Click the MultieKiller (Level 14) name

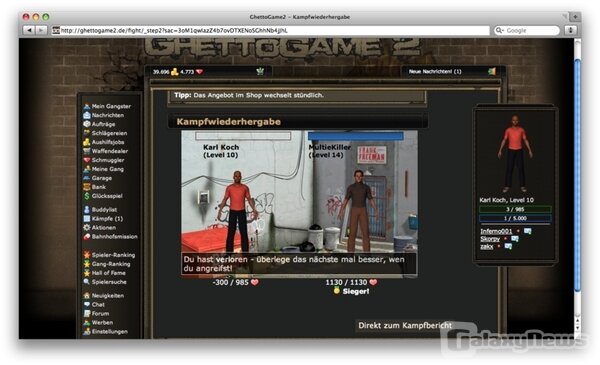pos(329,151)
